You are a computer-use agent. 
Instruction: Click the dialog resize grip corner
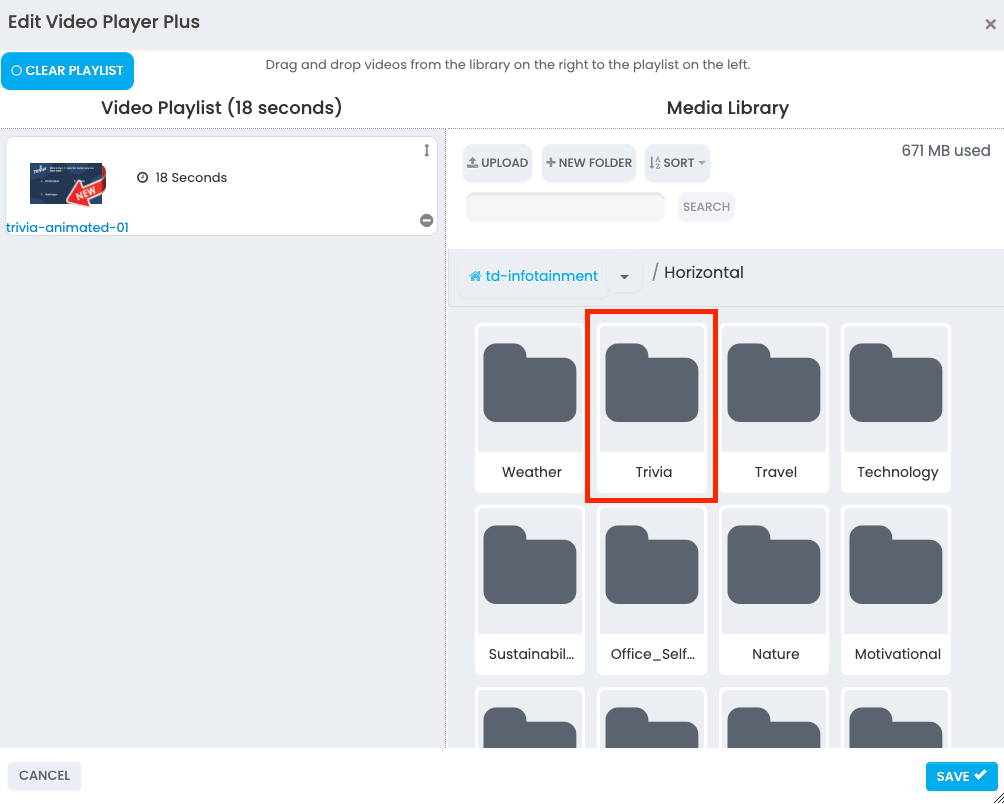click(x=998, y=798)
